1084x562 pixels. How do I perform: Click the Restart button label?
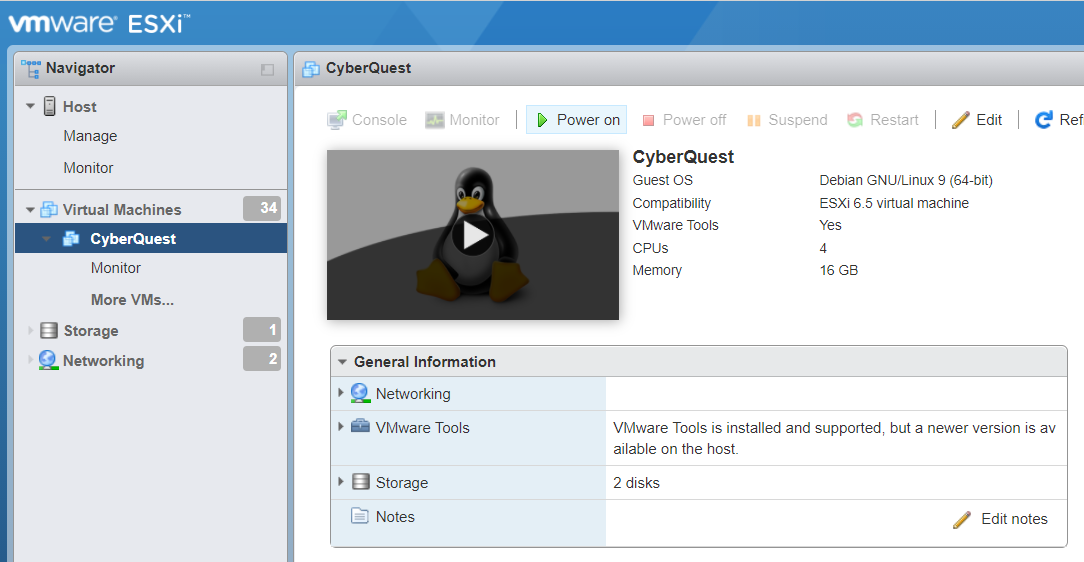click(894, 120)
